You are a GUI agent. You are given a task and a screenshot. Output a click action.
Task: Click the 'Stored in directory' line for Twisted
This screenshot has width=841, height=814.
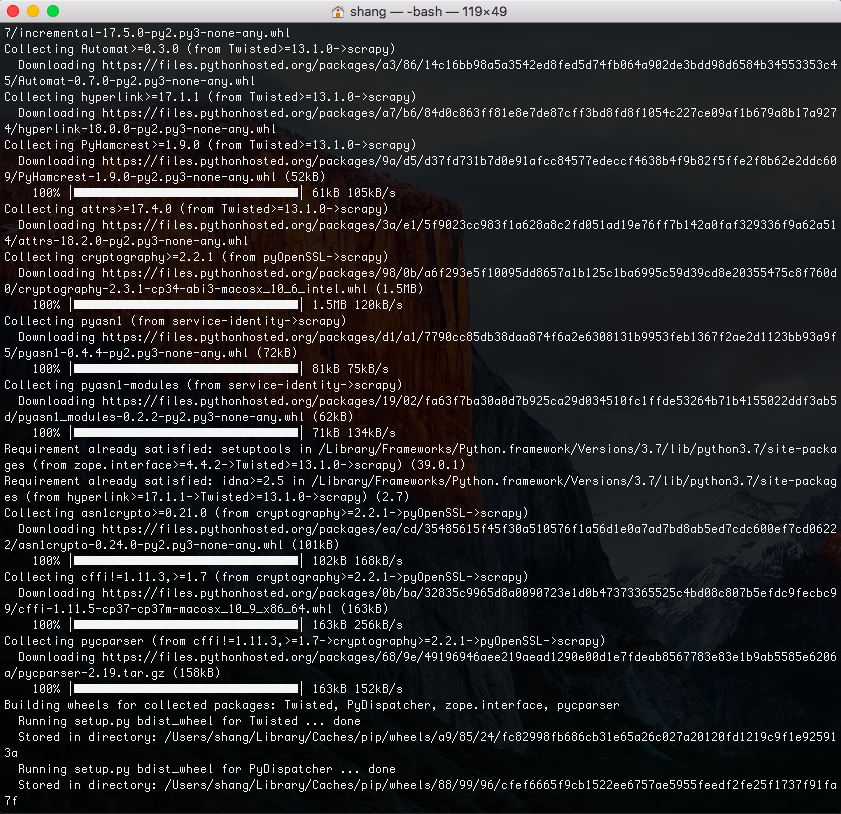tap(427, 737)
